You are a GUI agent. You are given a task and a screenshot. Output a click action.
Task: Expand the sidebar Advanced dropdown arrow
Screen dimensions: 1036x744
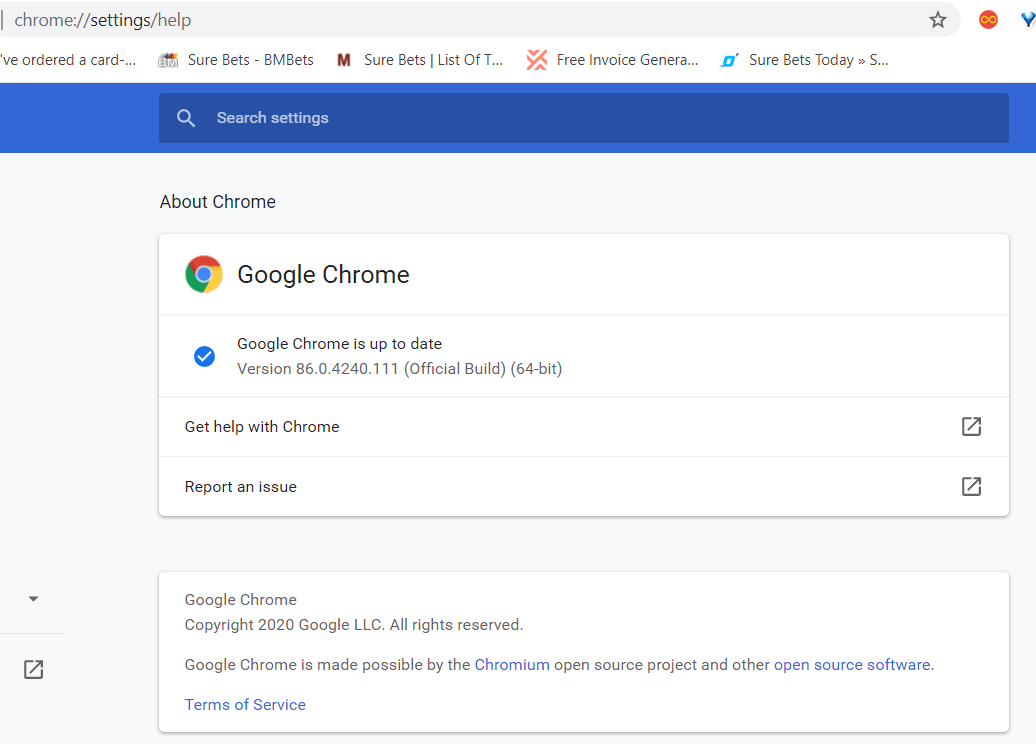(33, 599)
